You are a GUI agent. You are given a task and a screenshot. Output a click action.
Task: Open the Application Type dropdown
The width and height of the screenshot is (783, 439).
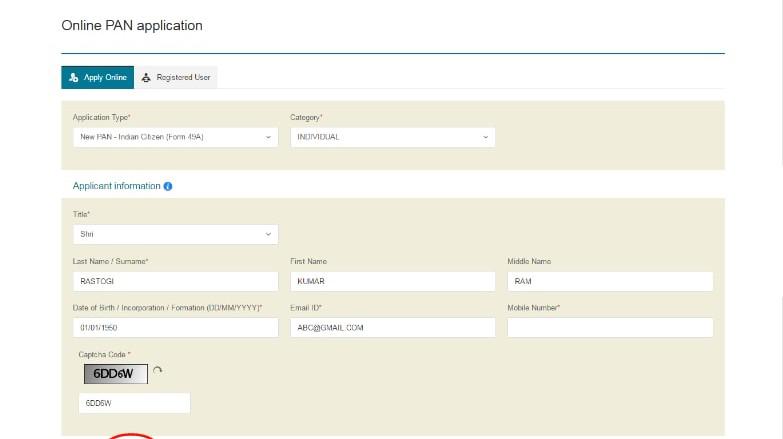(x=175, y=137)
